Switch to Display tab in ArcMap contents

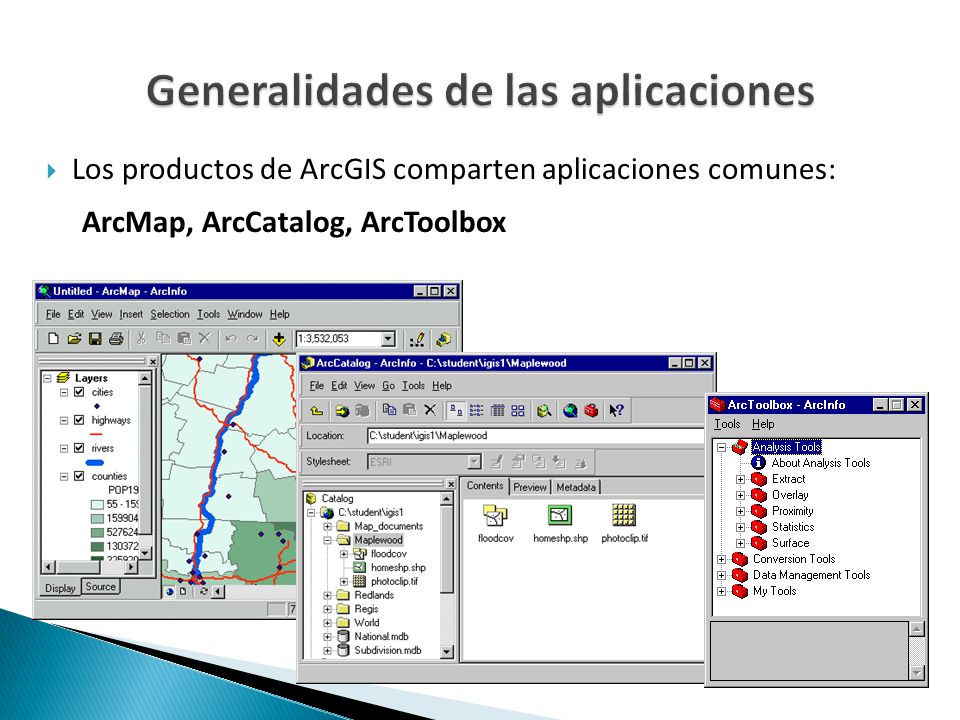(60, 588)
